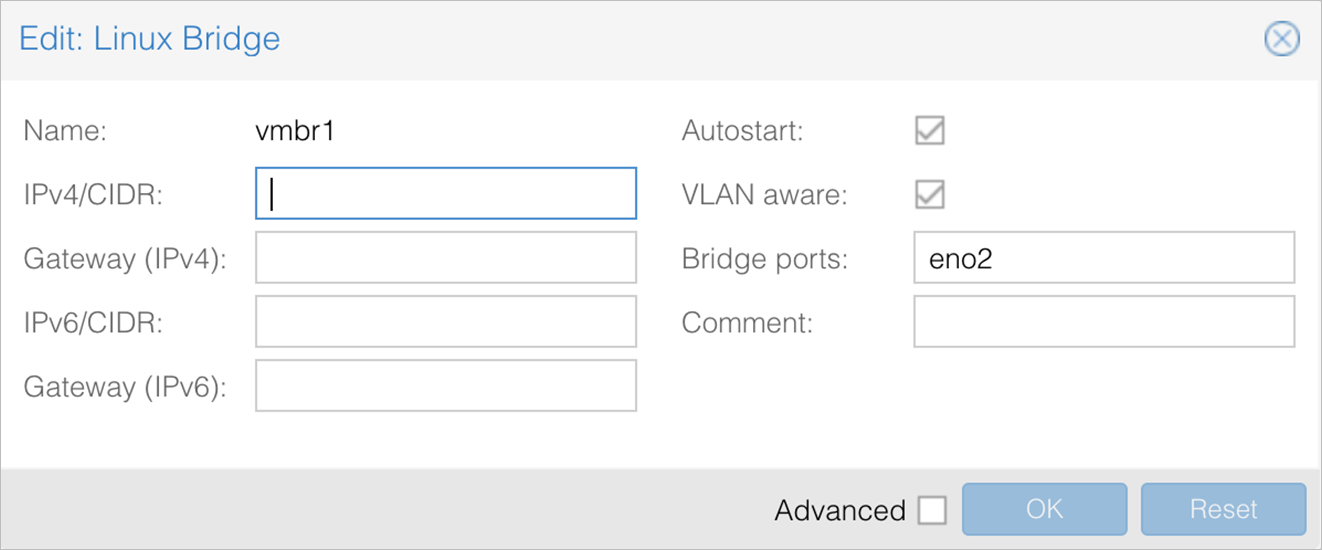The image size is (1322, 550).
Task: Click the "Gateway (IPv4):" label
Action: [126, 259]
